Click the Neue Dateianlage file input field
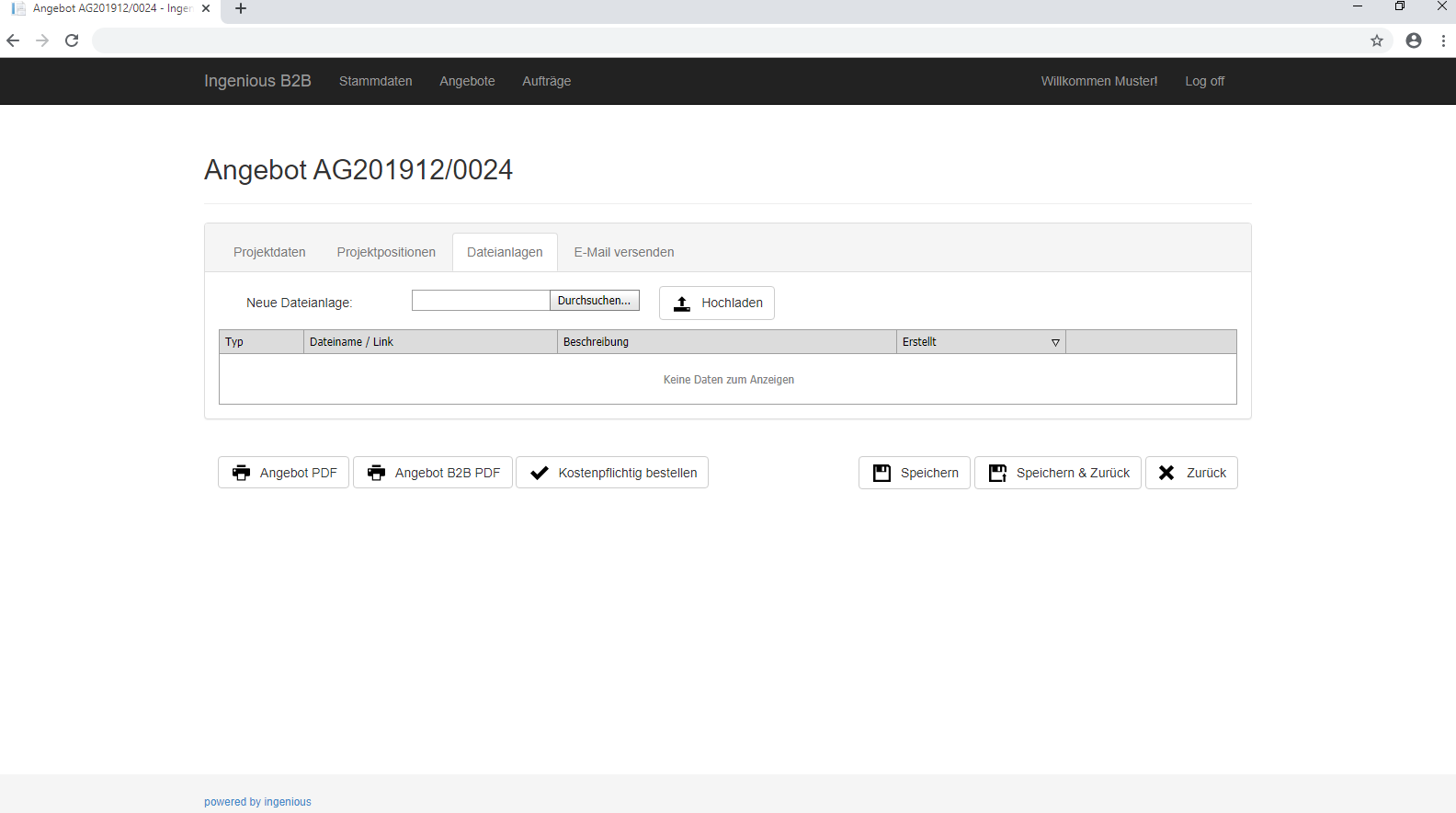The image size is (1456, 813). [x=481, y=301]
